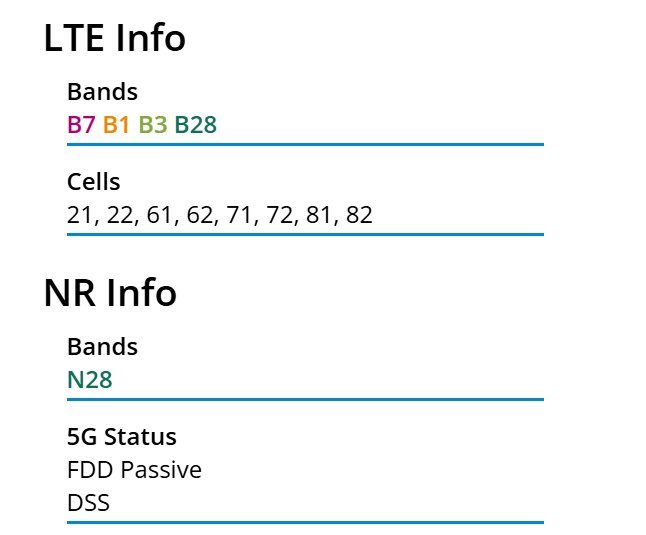Click the LTE Info heading
This screenshot has width=646, height=535.
point(115,38)
